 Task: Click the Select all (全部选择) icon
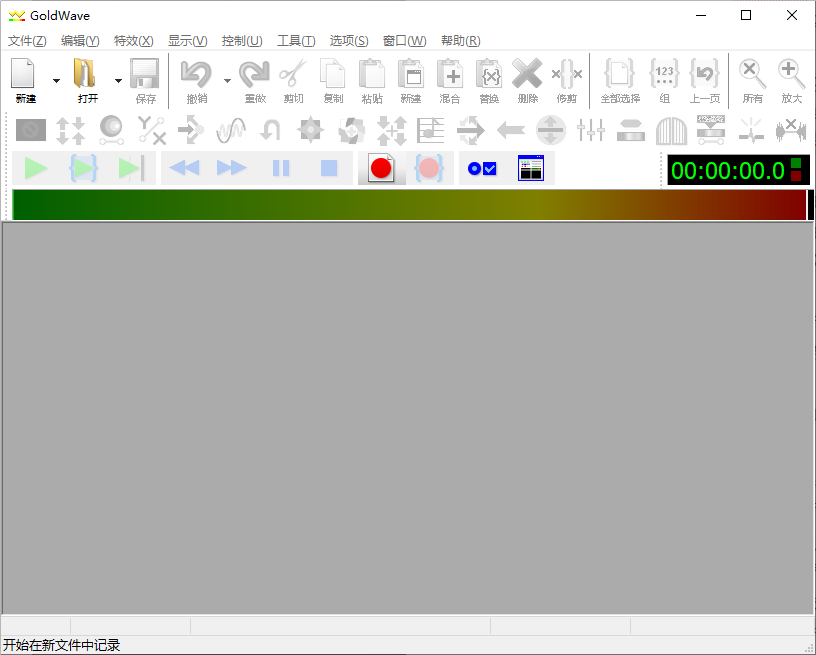coord(620,75)
